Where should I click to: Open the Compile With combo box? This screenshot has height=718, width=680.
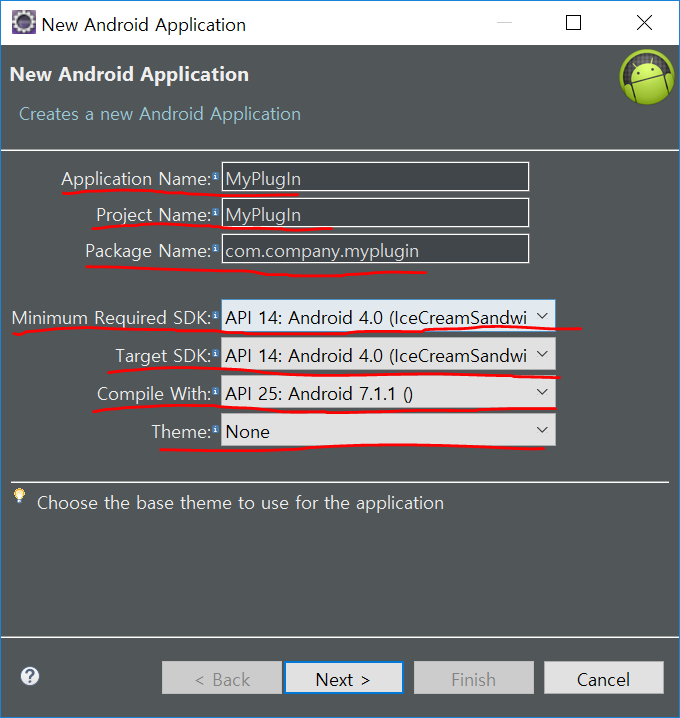tap(388, 392)
